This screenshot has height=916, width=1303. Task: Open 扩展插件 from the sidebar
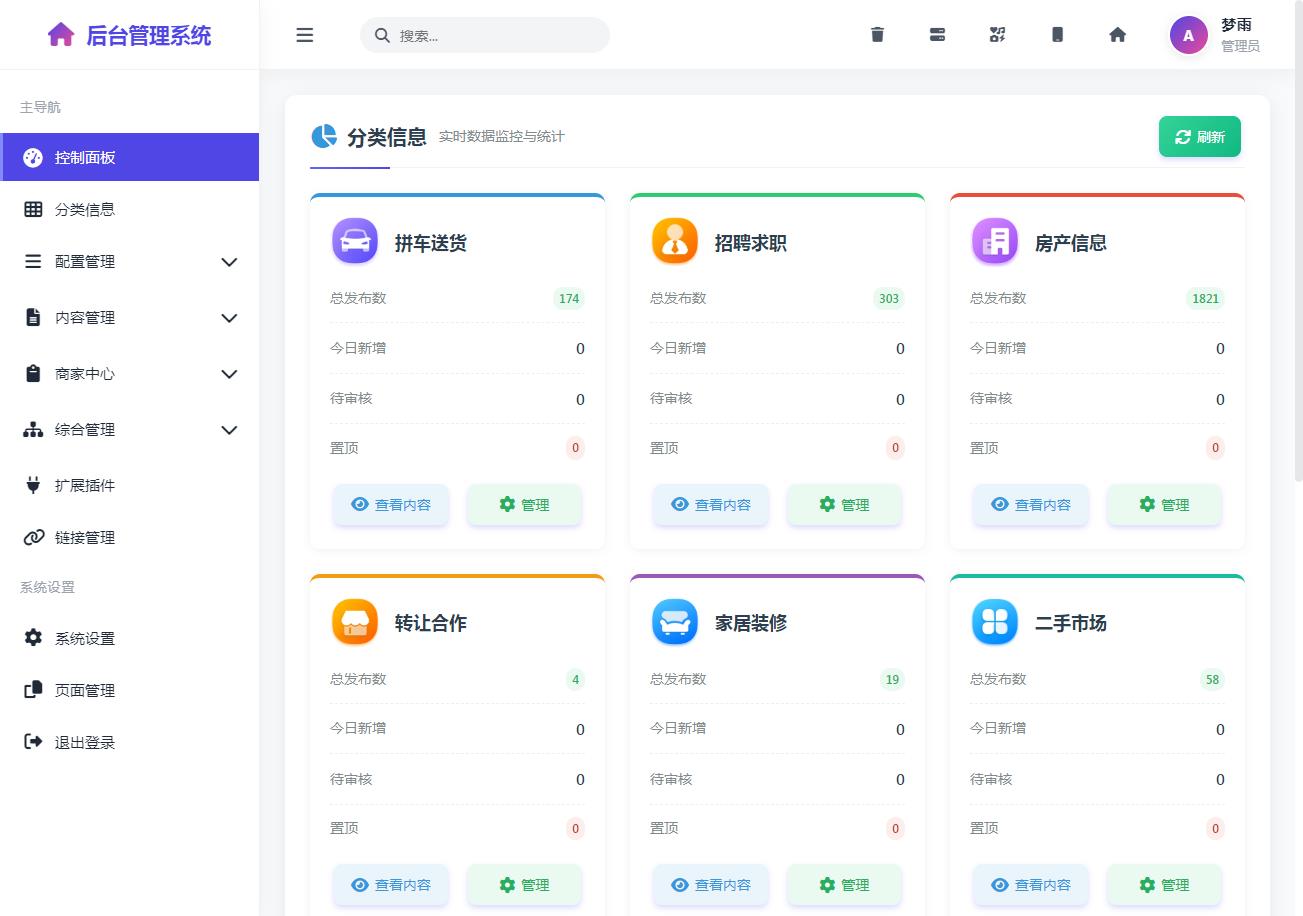85,486
